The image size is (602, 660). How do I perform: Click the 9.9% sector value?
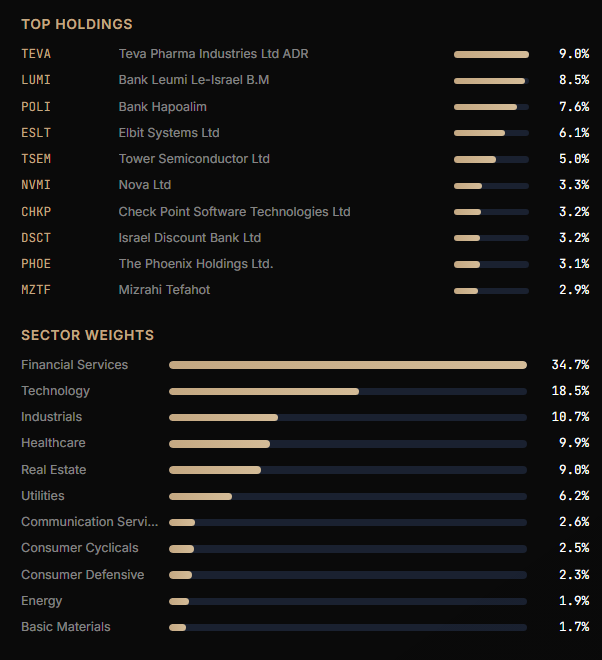point(574,443)
